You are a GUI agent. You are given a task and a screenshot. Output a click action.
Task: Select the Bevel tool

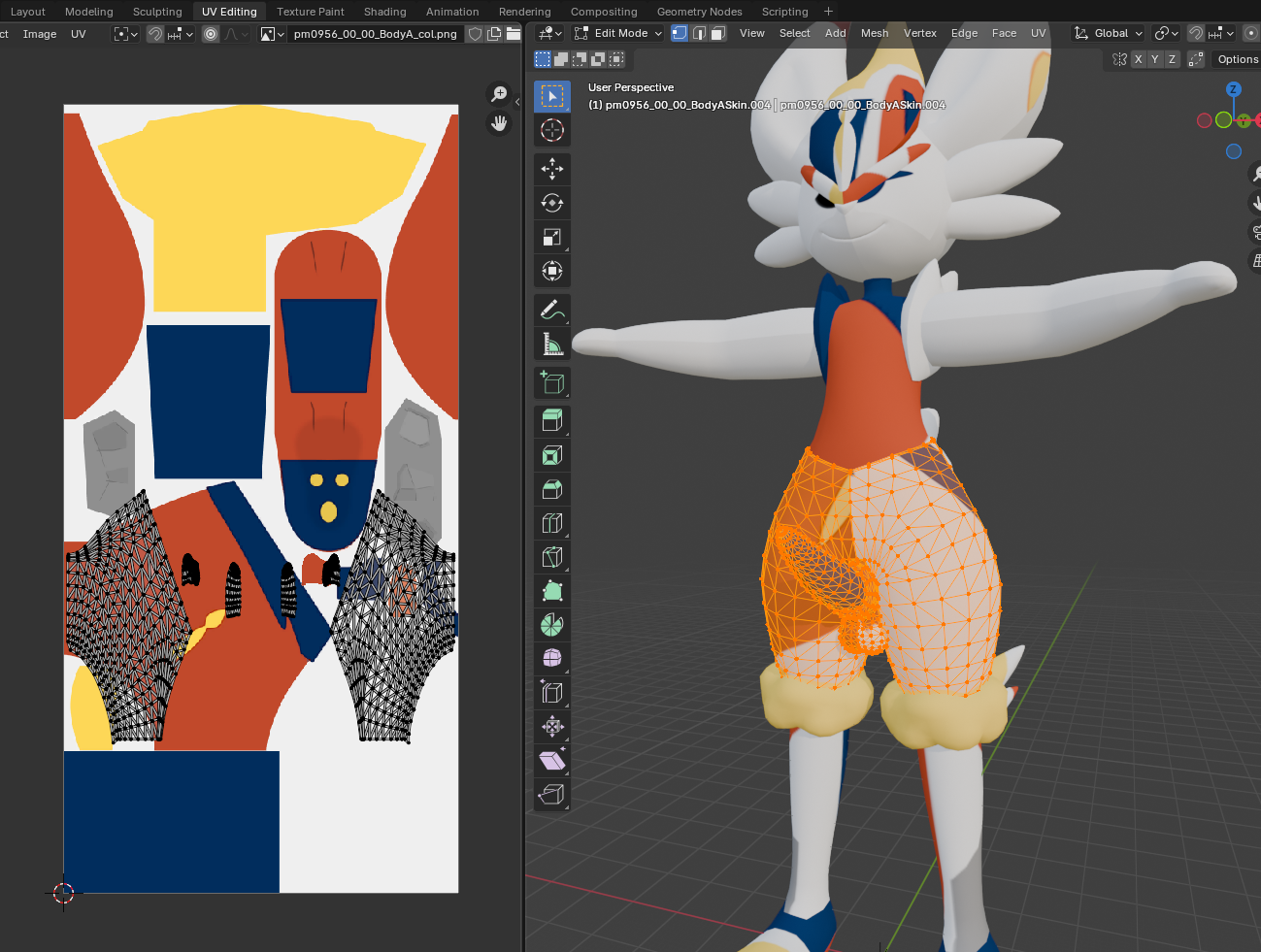pyautogui.click(x=552, y=489)
